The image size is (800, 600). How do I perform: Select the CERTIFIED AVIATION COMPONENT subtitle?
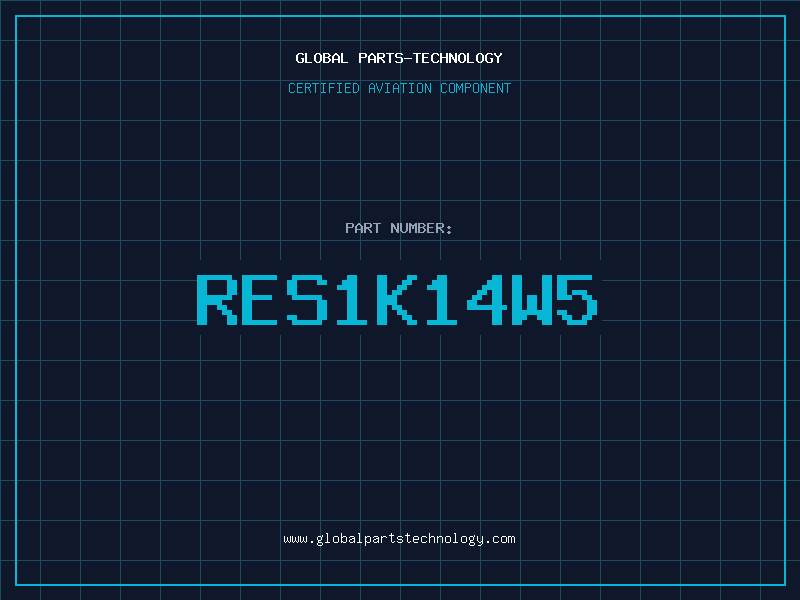(399, 88)
